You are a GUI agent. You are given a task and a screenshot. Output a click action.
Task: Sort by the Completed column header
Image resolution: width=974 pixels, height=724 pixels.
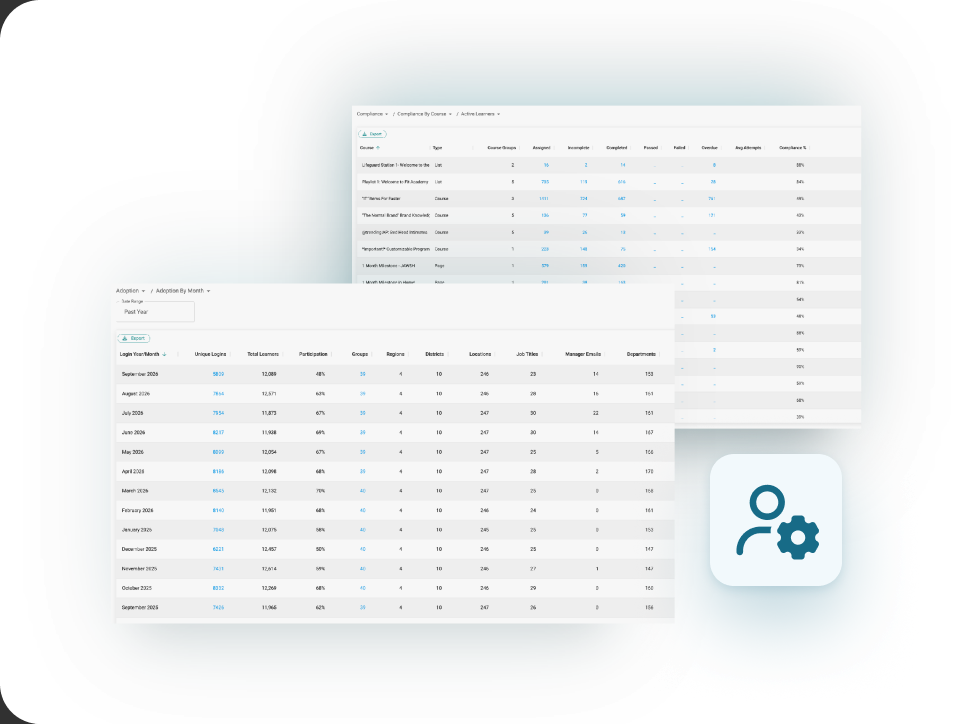[617, 148]
